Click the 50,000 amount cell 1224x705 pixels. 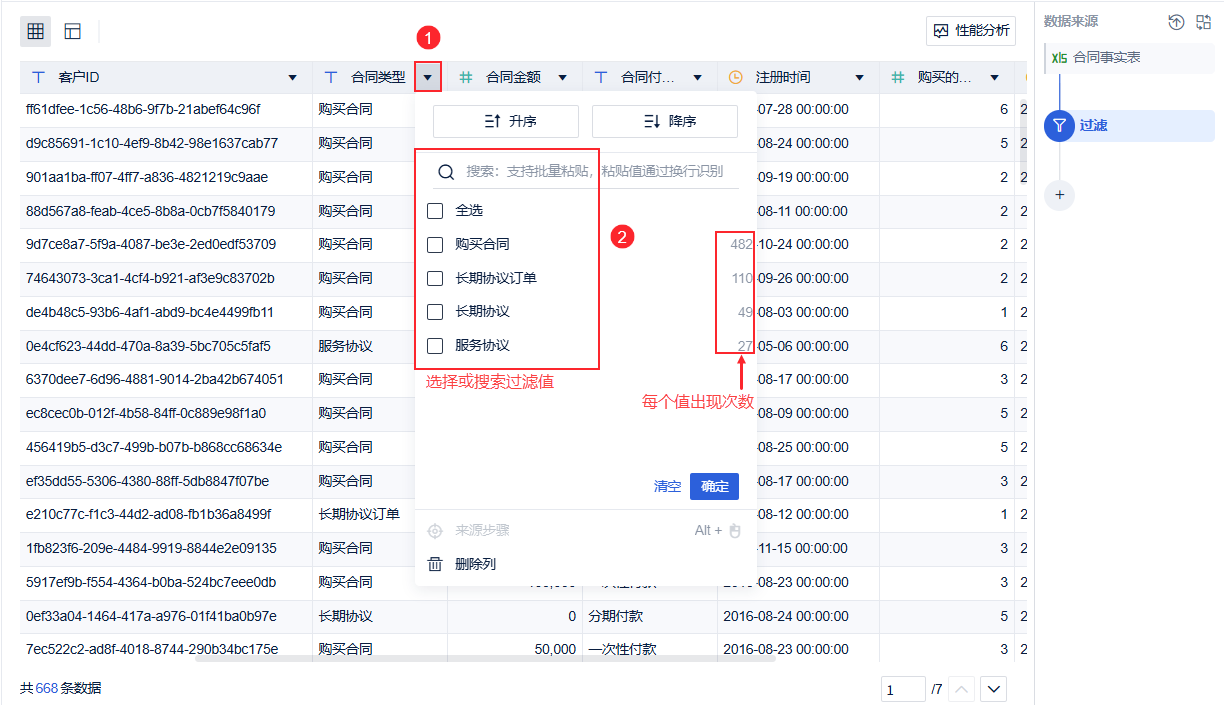(515, 649)
